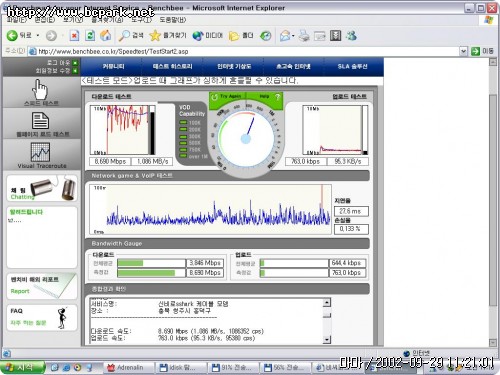Stop page loading with the red X icon
The width and height of the screenshot is (500, 375).
[x=74, y=35]
